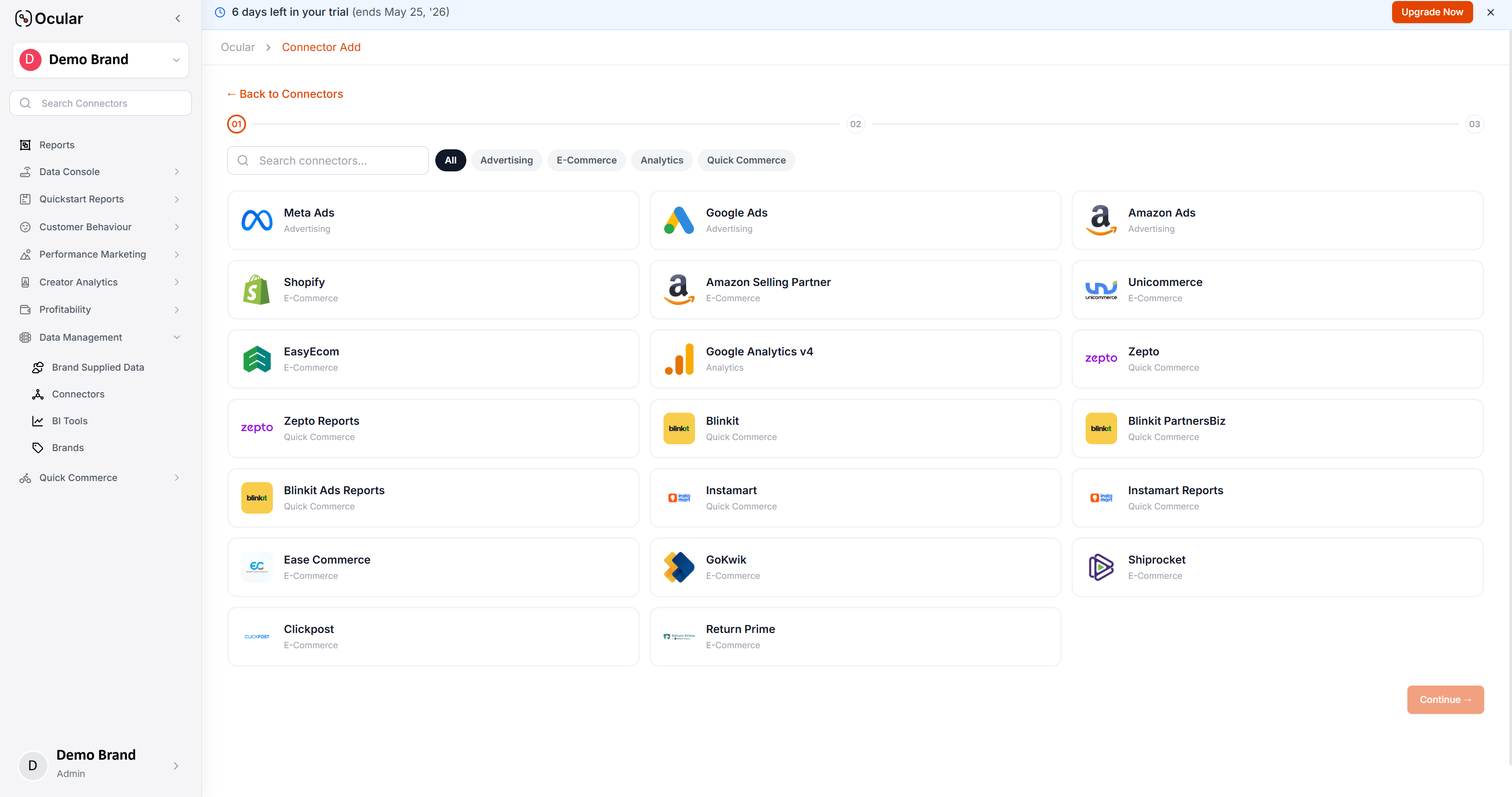The height and width of the screenshot is (797, 1512).
Task: Select the Ease Commerce logo
Action: point(257,567)
